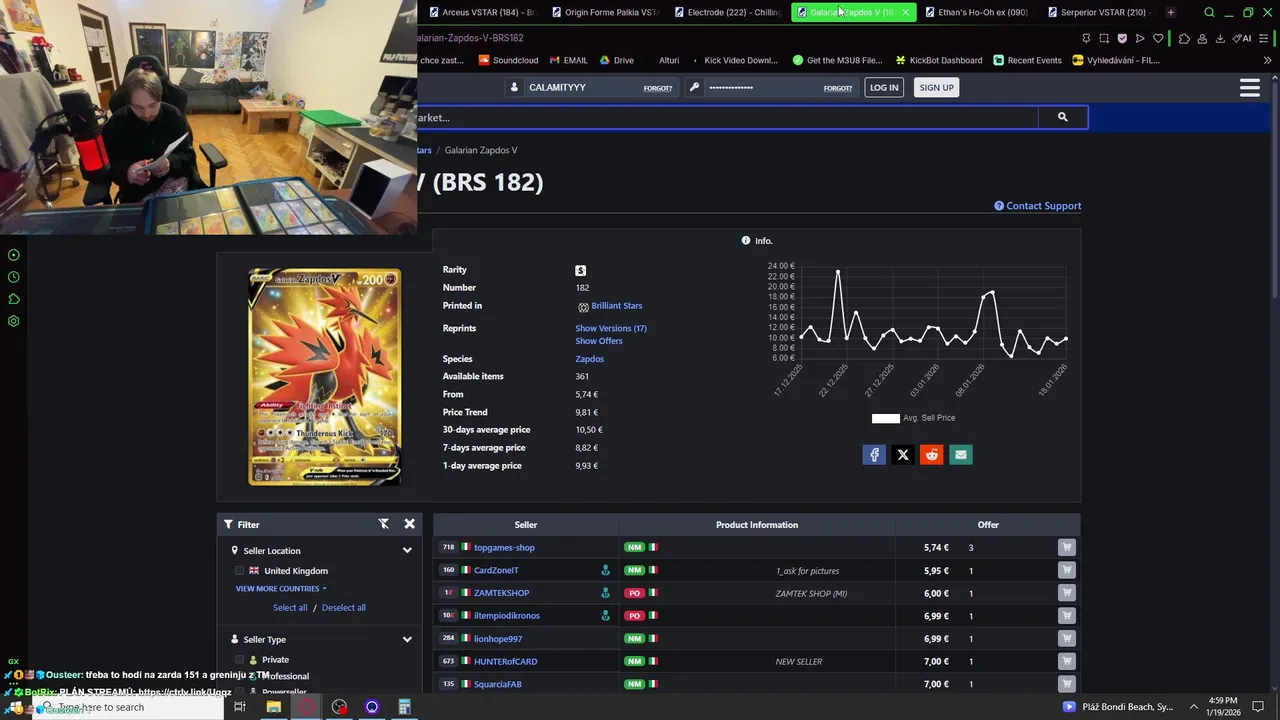Click Deselect all countries link

click(344, 608)
